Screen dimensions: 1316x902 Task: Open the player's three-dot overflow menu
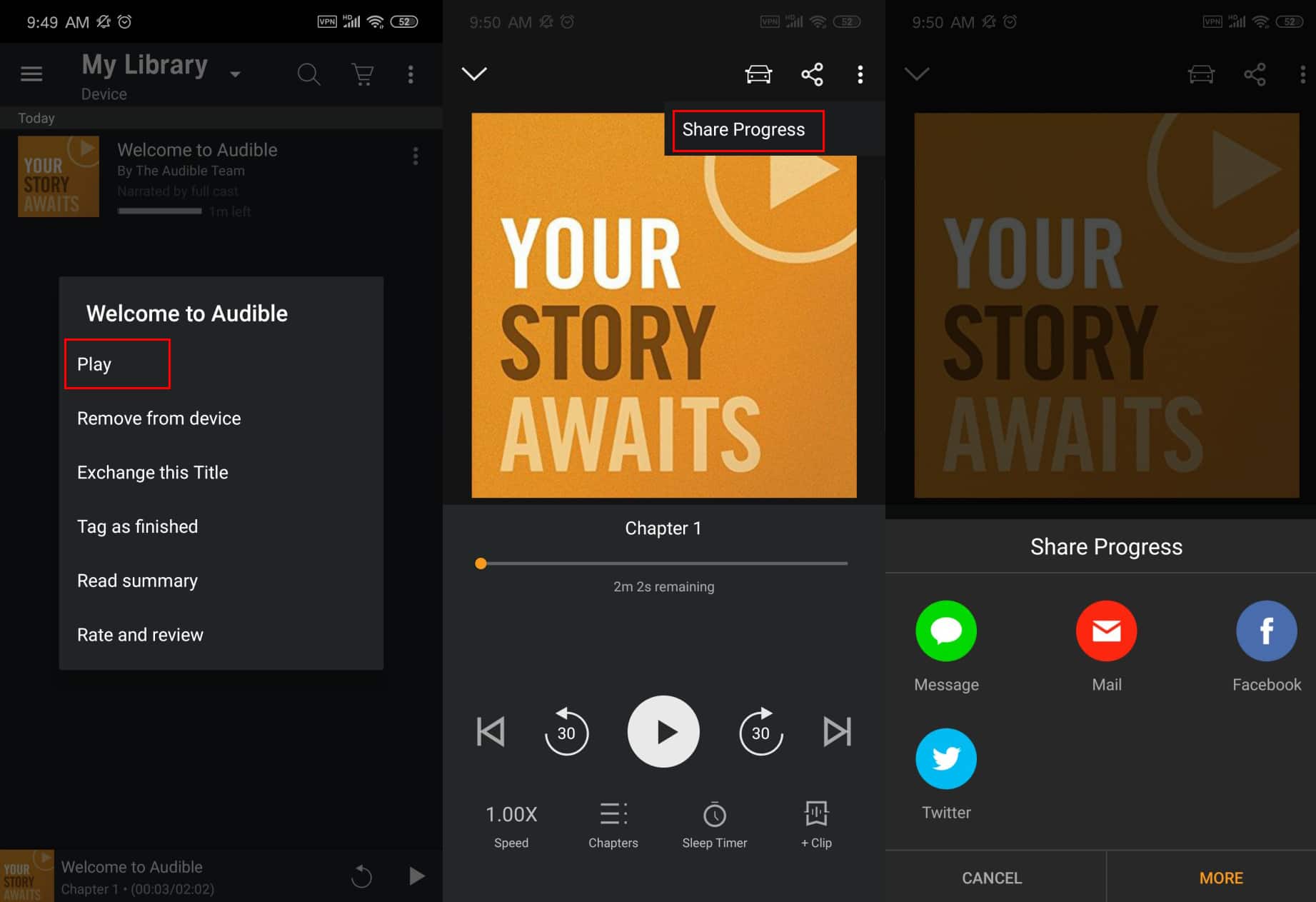coord(860,74)
